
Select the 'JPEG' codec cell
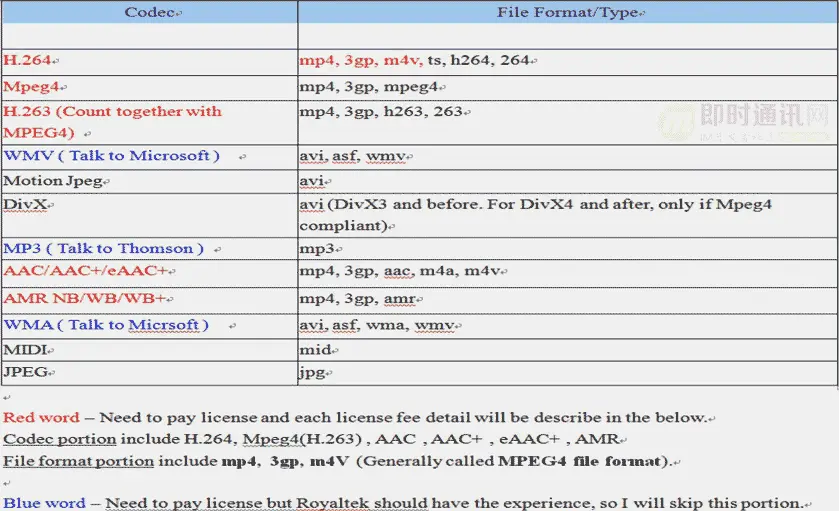(150, 373)
